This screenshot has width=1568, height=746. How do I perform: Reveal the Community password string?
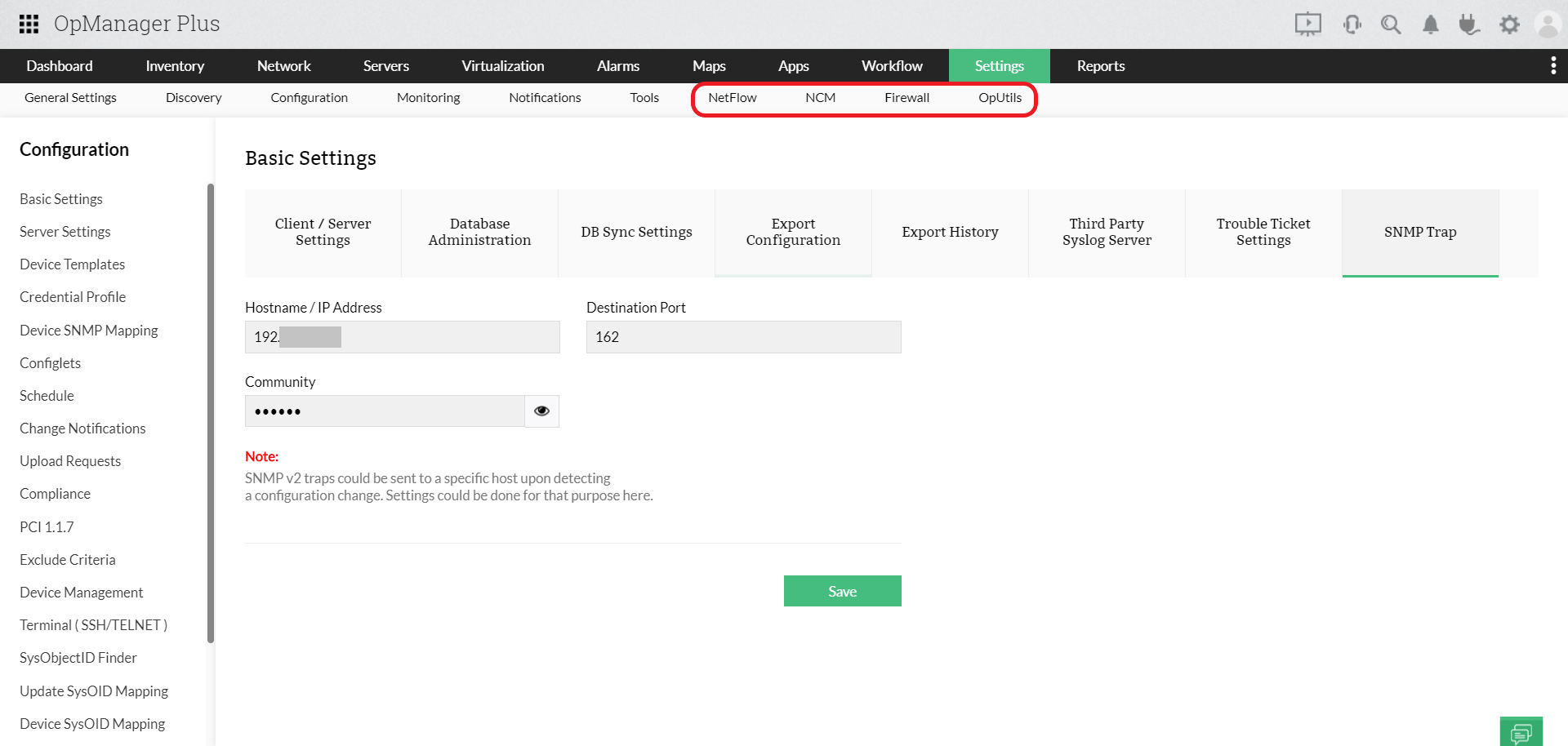tap(541, 411)
